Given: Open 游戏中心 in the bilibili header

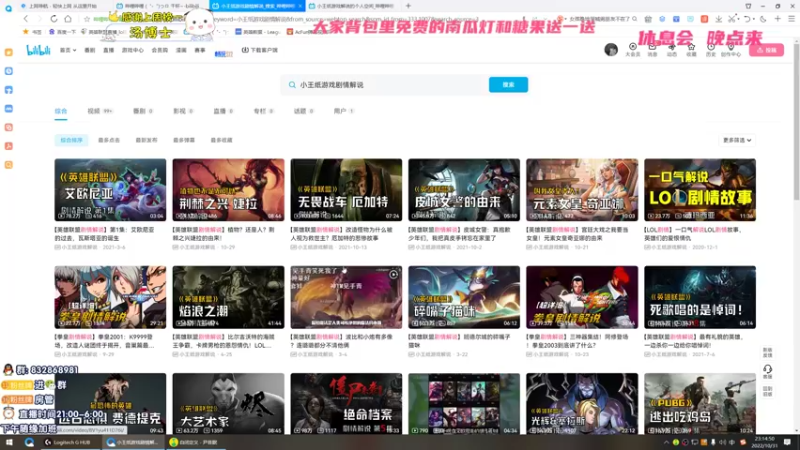Looking at the screenshot, I should pos(133,50).
